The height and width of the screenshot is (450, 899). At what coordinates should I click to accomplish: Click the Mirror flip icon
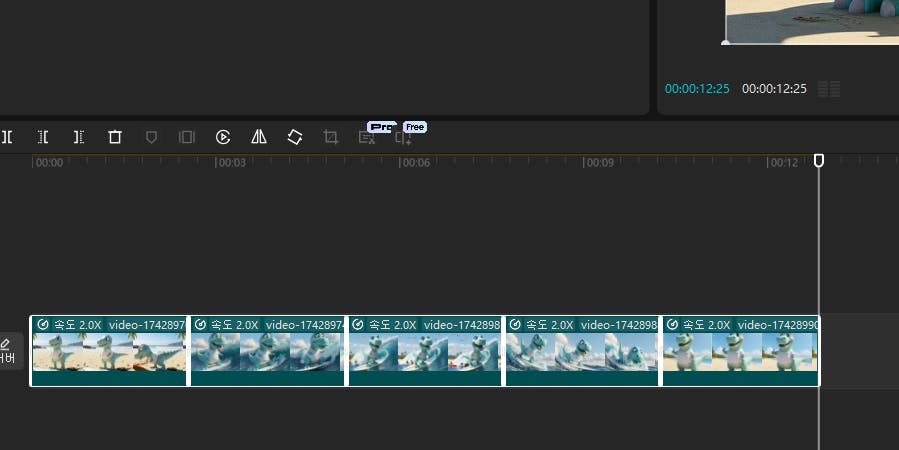(x=259, y=136)
